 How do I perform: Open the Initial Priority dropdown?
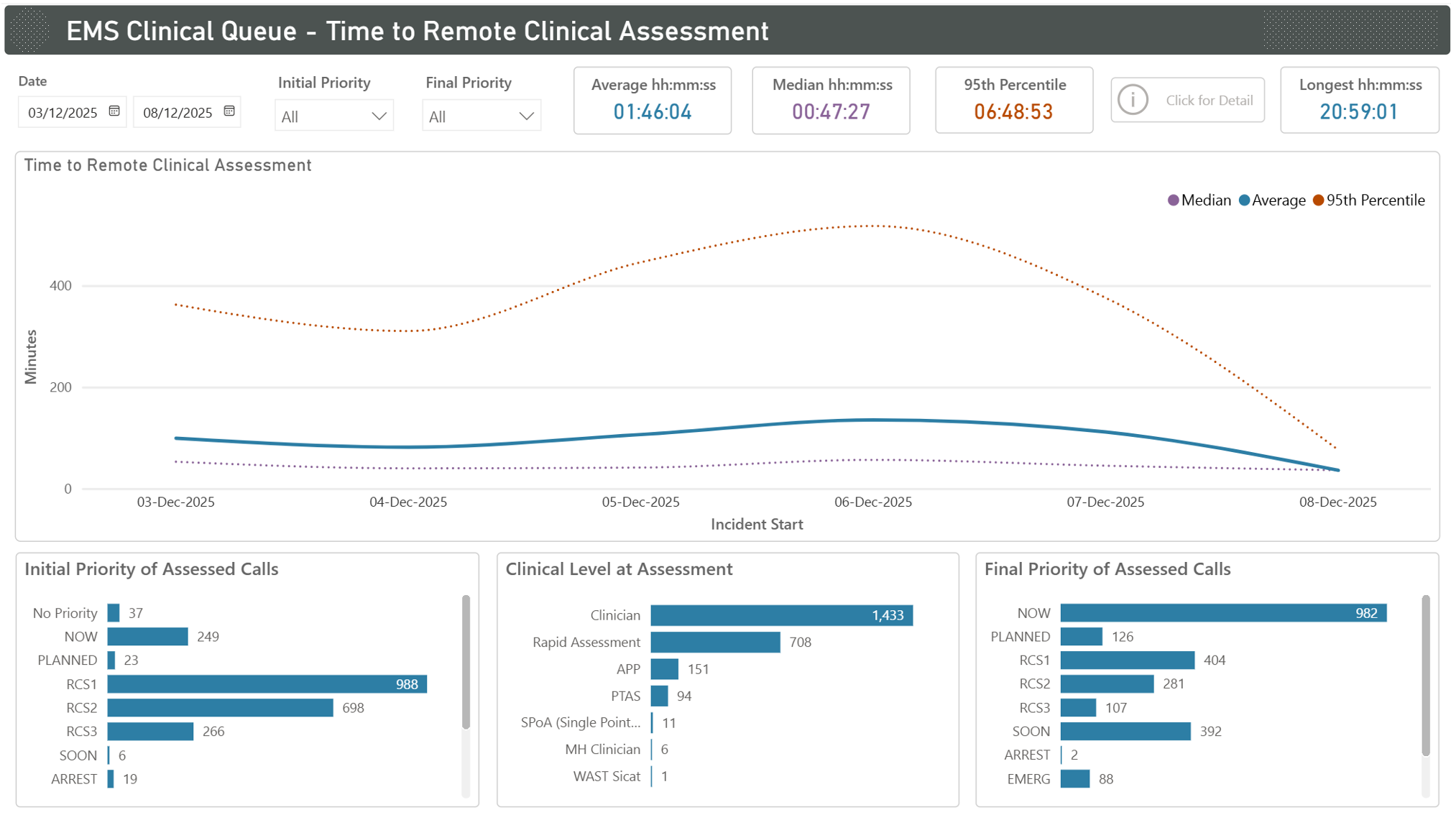334,115
